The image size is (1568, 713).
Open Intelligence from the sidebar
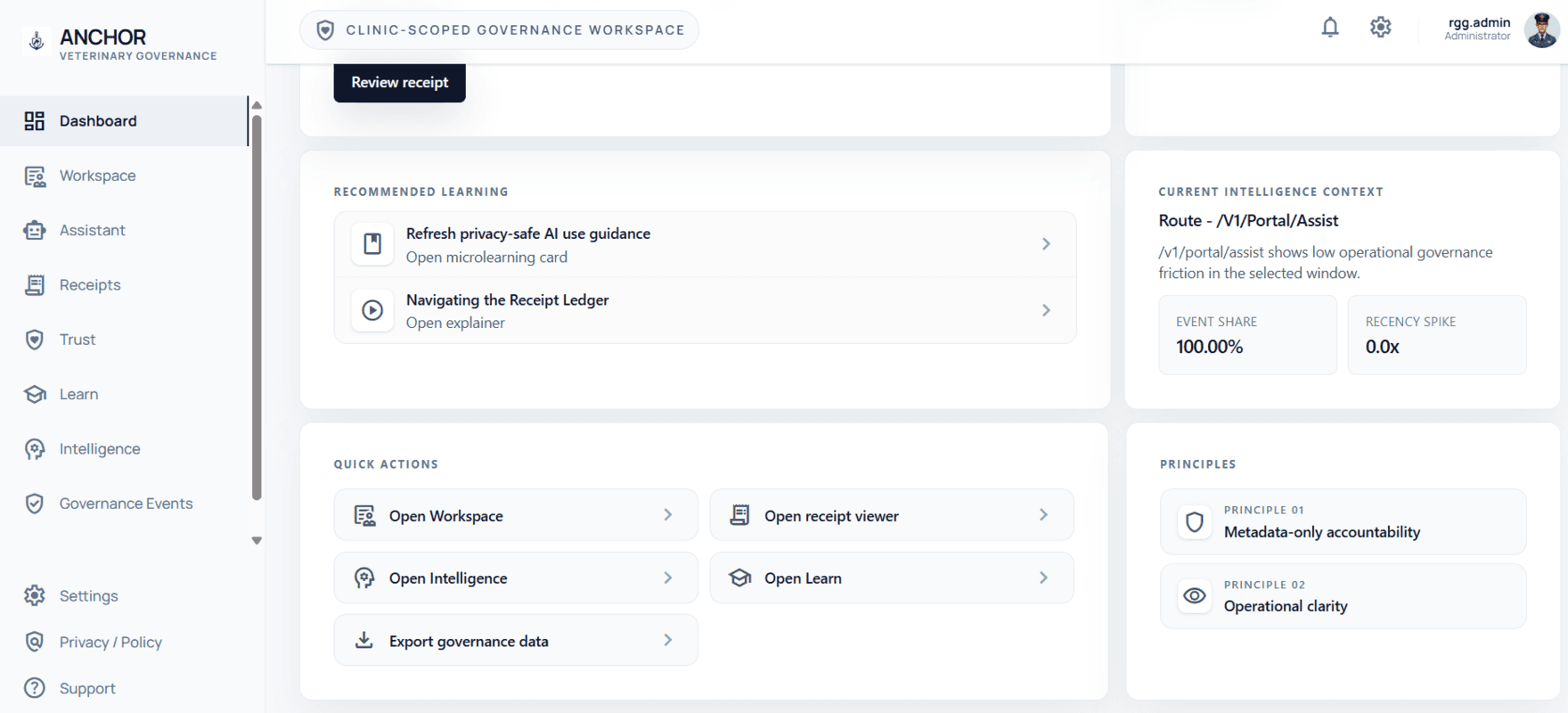(124, 449)
